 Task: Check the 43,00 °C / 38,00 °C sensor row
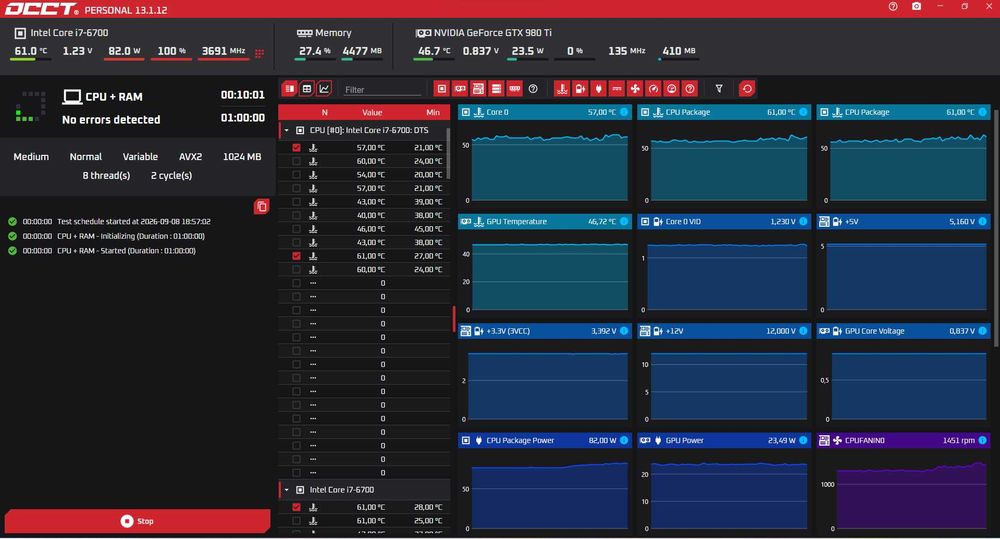point(297,242)
